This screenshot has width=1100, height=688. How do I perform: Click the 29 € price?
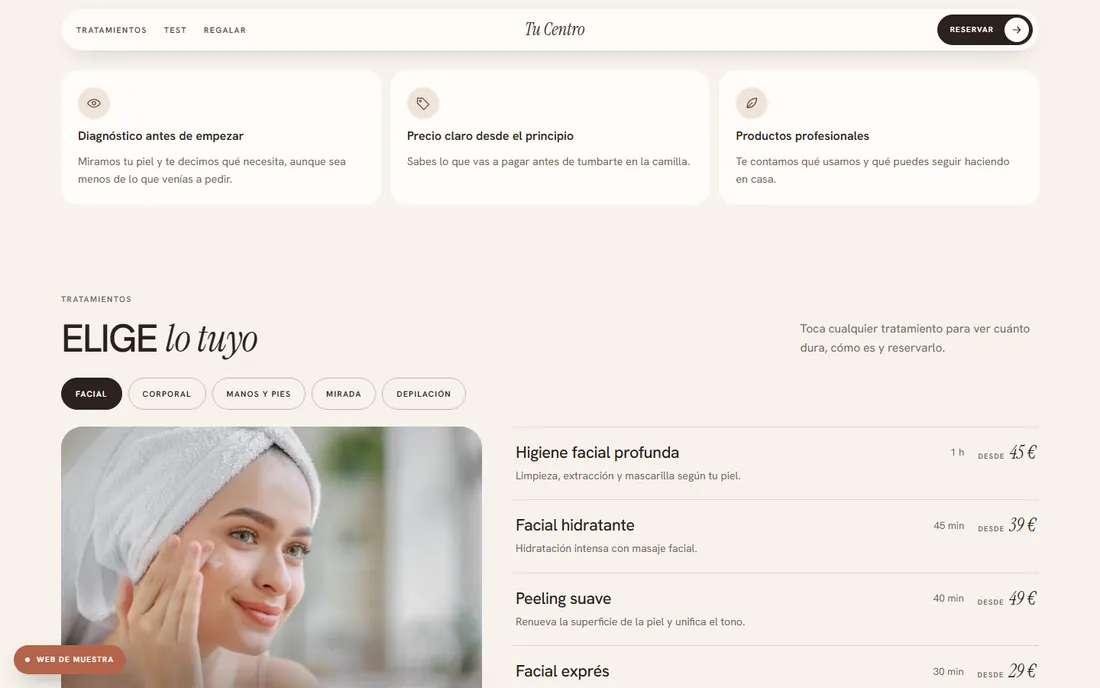tap(1023, 671)
